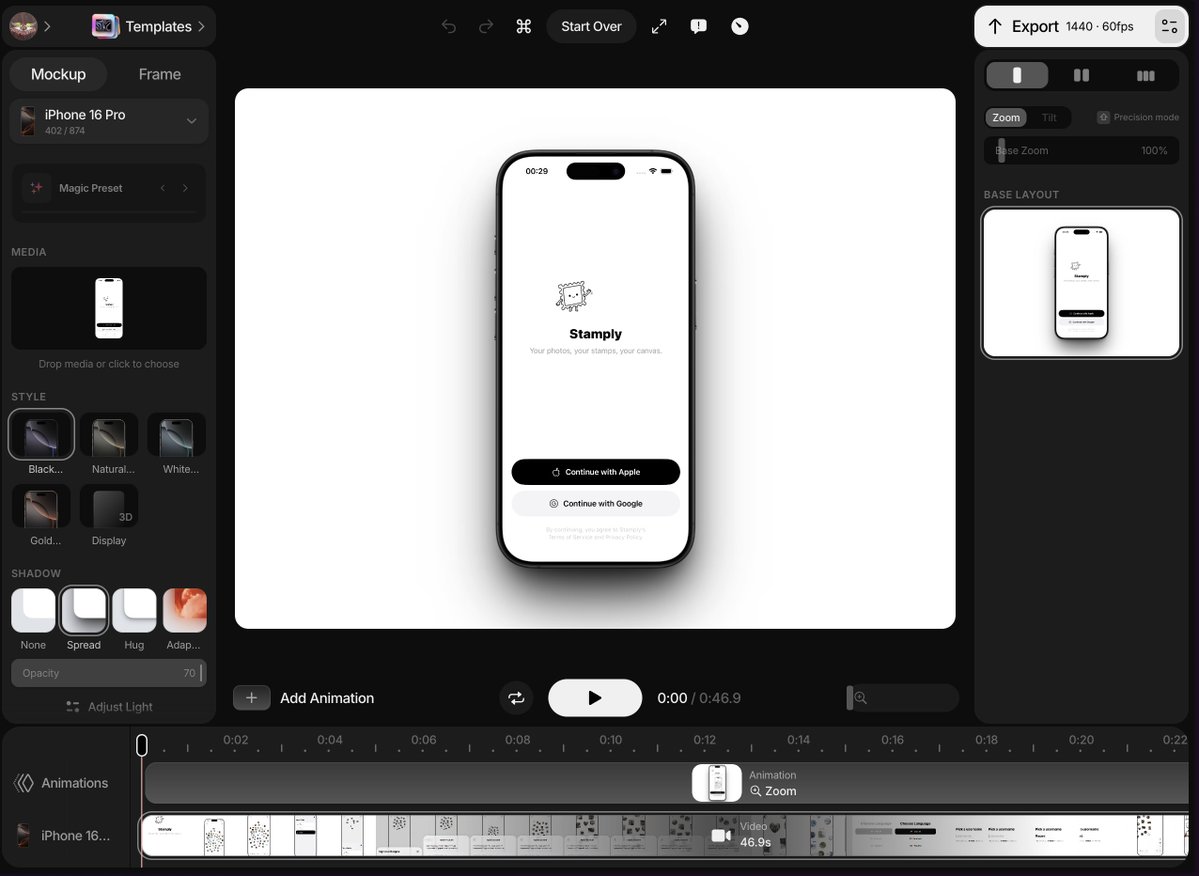This screenshot has width=1199, height=876.
Task: Adjust the shadow Opacity slider
Action: [x=109, y=673]
